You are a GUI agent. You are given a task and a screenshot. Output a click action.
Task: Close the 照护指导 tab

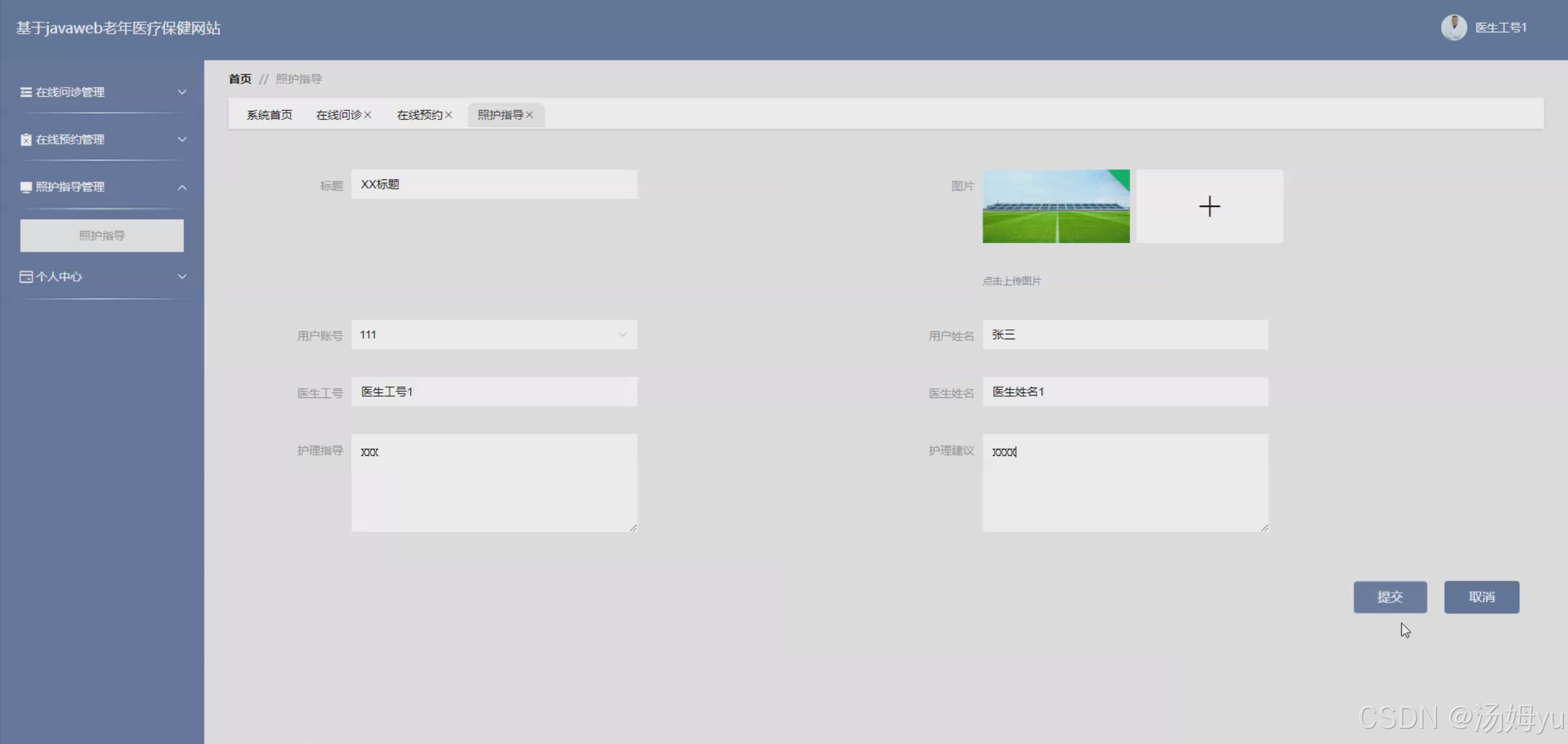pyautogui.click(x=529, y=115)
